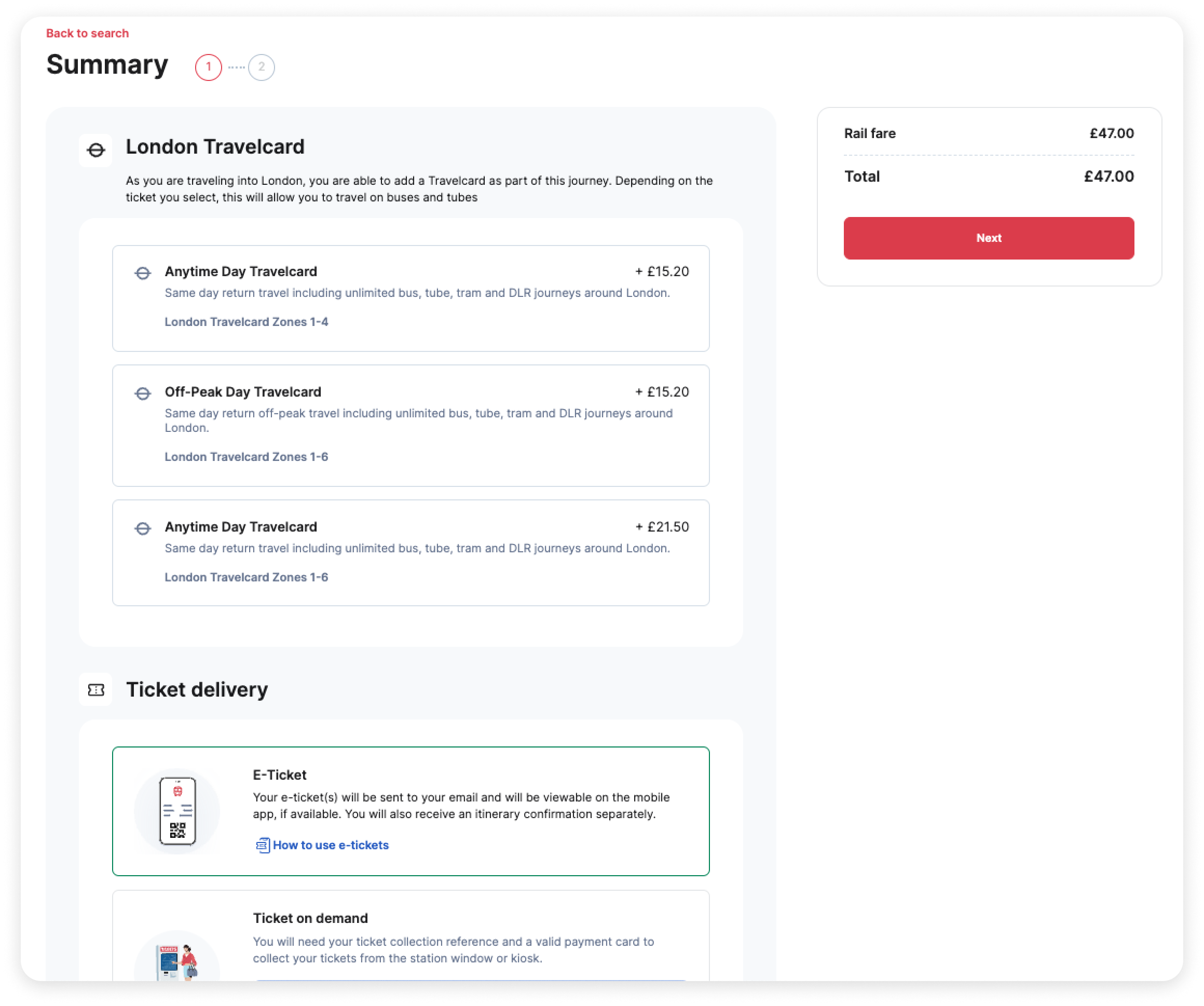Click the Rail fare £47.00 row
Screen dimensions: 1204x1006
click(989, 133)
